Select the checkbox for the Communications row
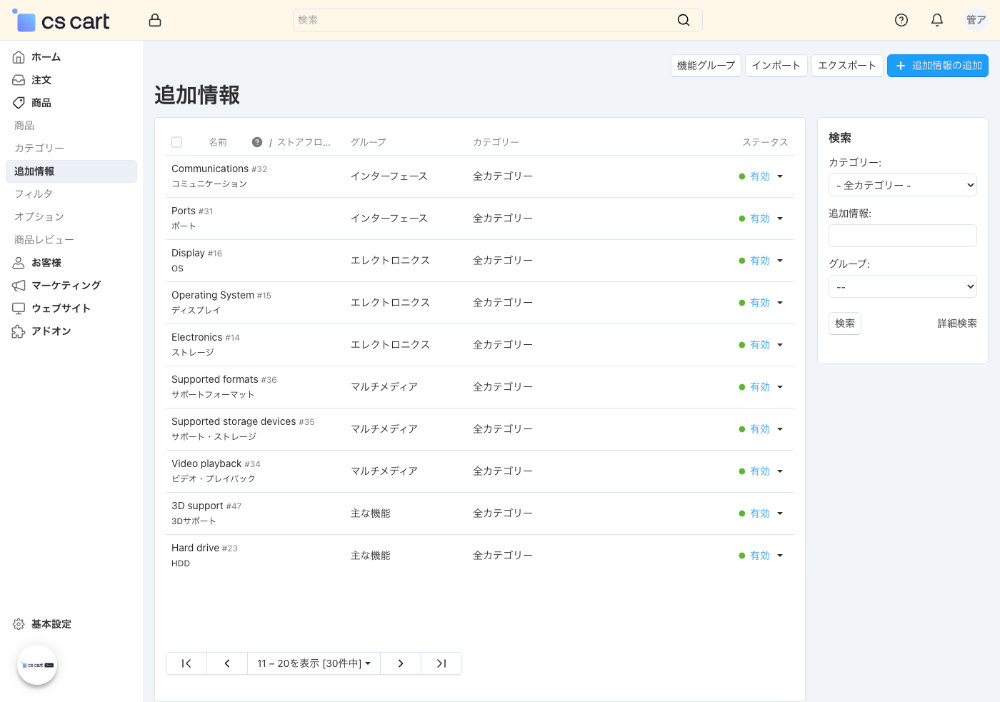This screenshot has height=702, width=1000. tap(177, 175)
